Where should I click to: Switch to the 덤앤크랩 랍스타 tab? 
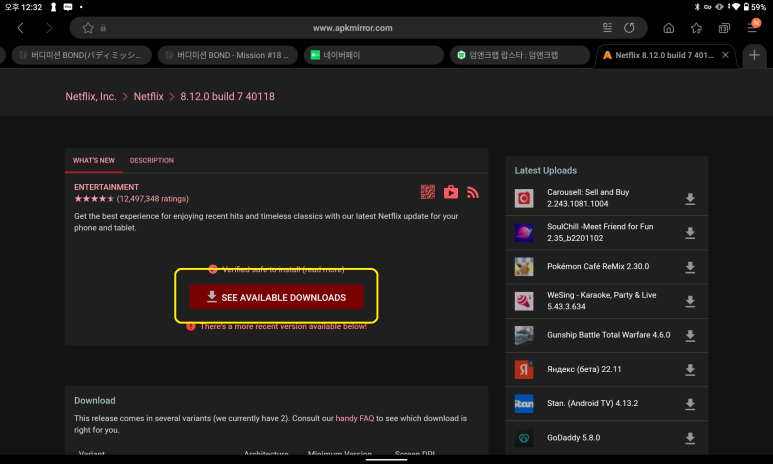pos(520,55)
